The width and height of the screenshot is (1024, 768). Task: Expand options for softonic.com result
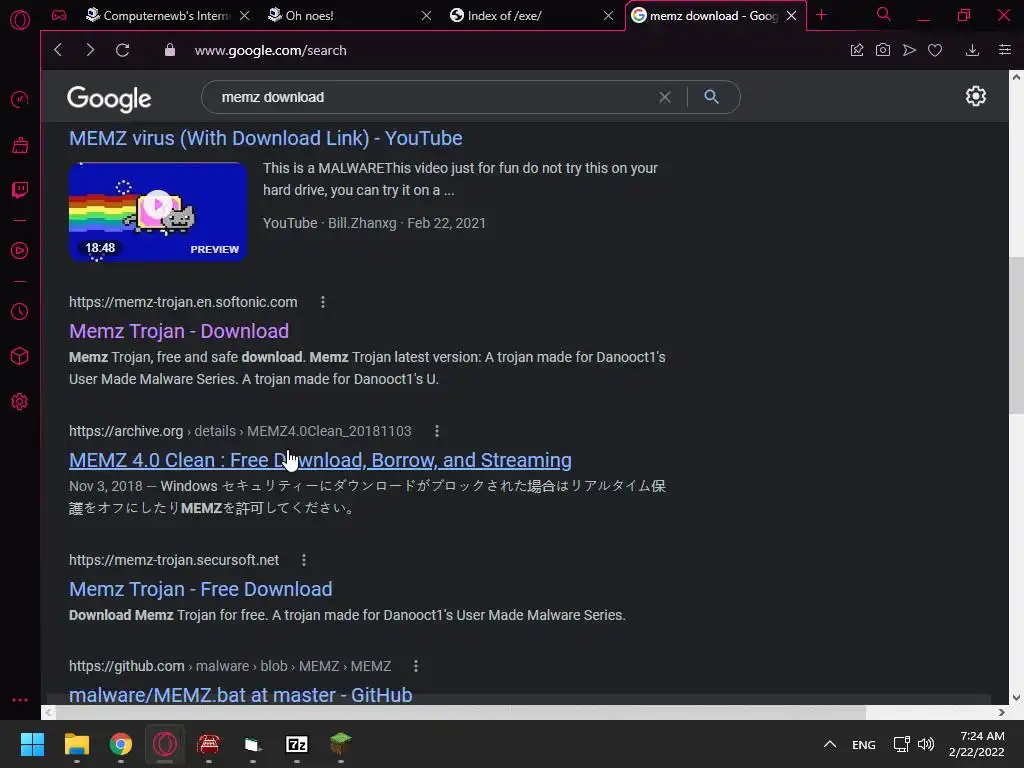[x=323, y=302]
